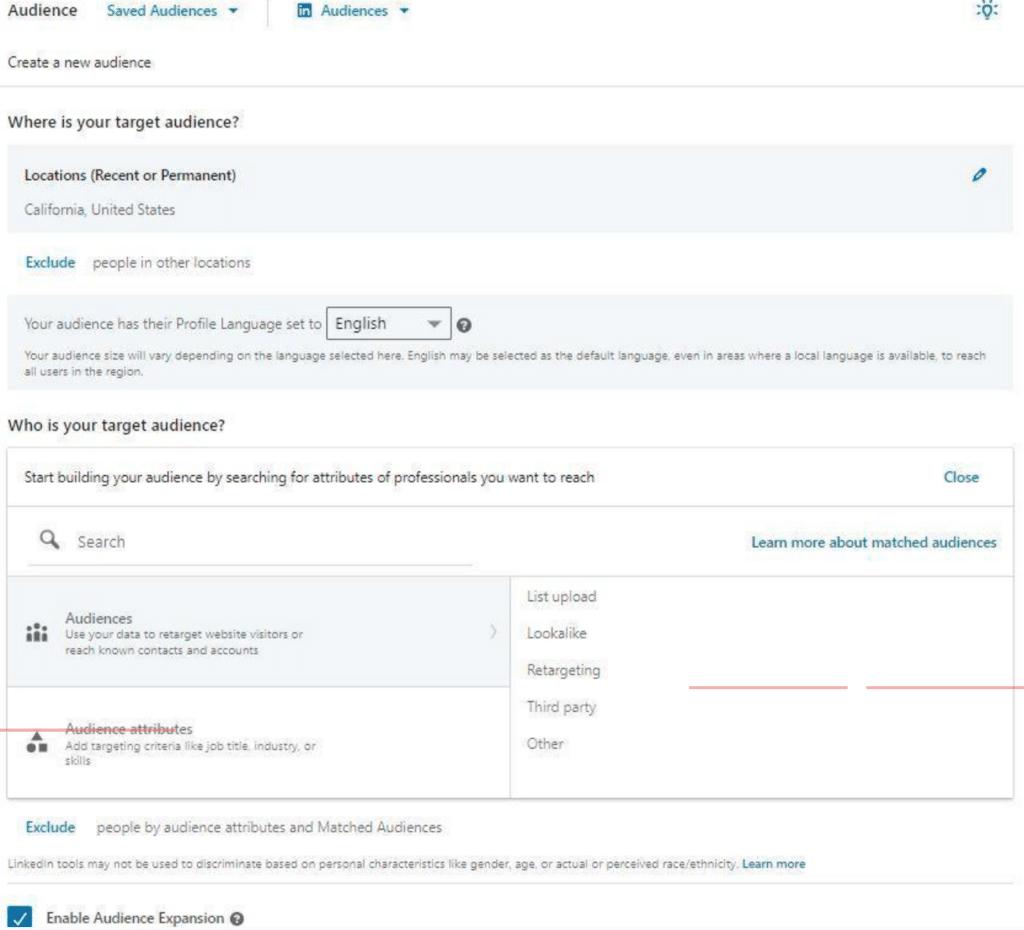The image size is (1024, 930).
Task: Click Close in the audience builder
Action: 961,477
